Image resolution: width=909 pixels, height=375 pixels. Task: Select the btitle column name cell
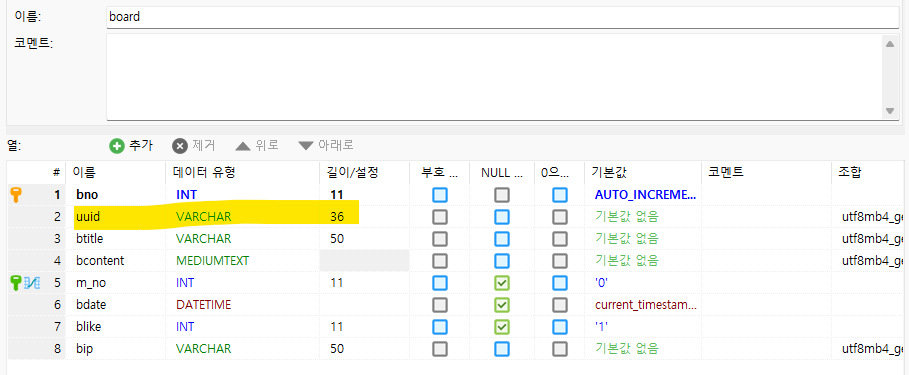(116, 239)
